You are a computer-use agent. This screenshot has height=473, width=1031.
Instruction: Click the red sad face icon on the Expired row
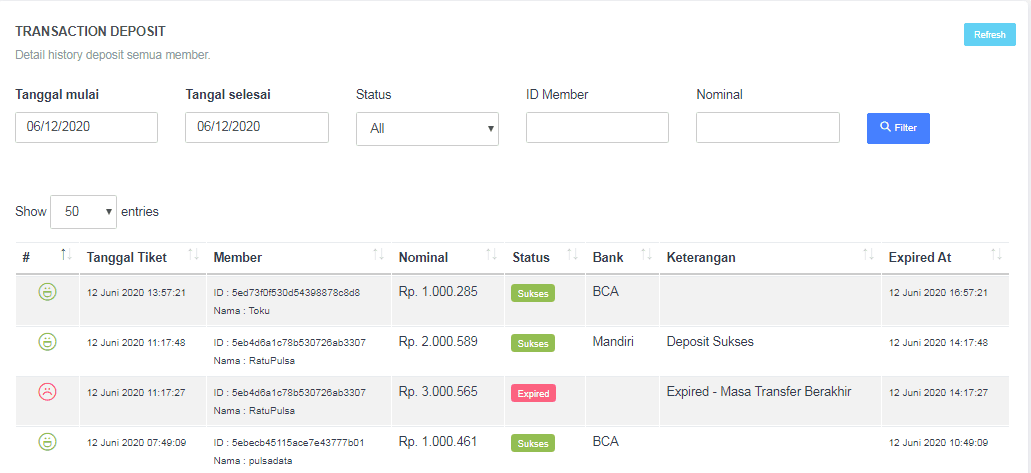(47, 391)
